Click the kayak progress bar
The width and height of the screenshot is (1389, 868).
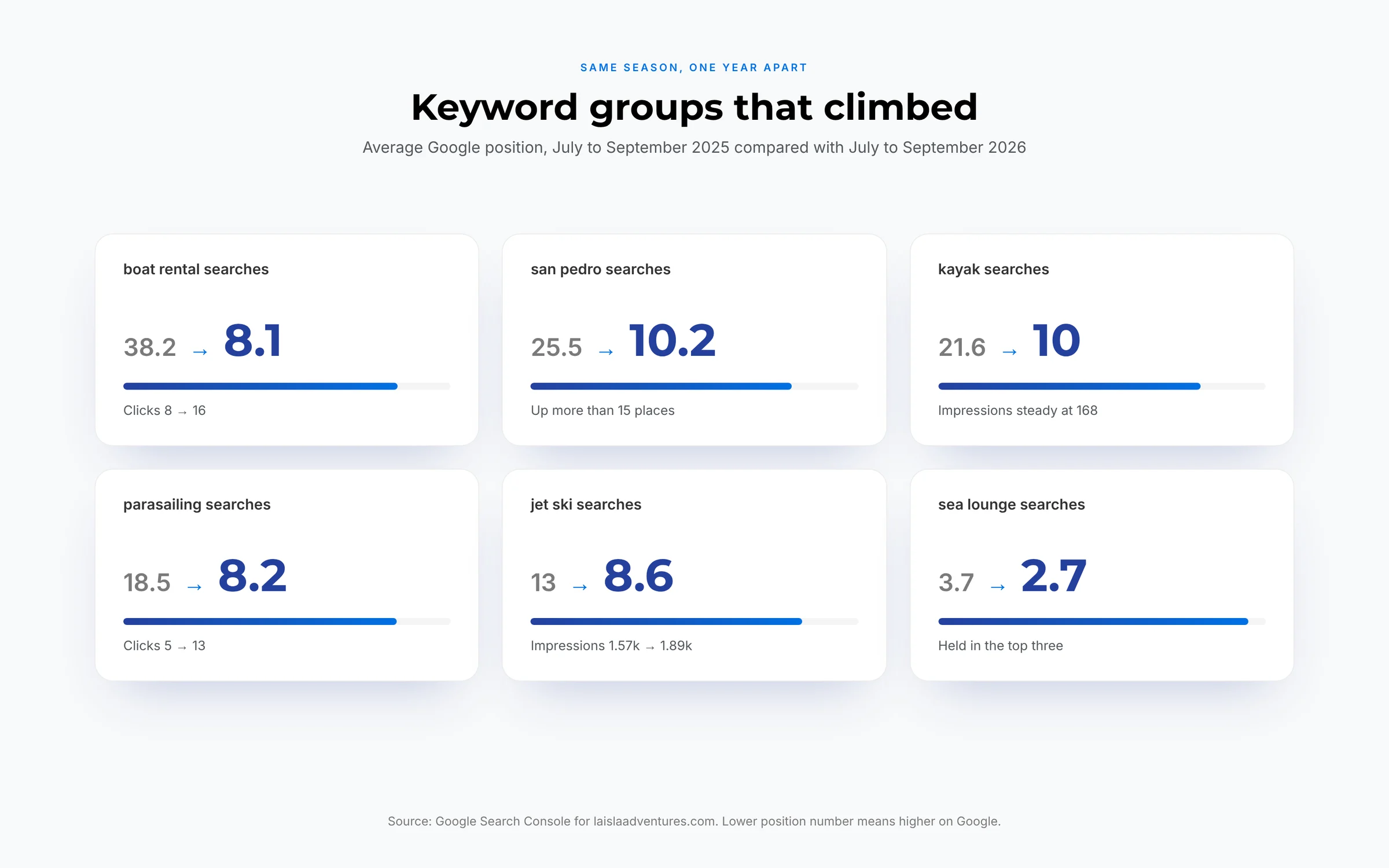coord(1101,387)
